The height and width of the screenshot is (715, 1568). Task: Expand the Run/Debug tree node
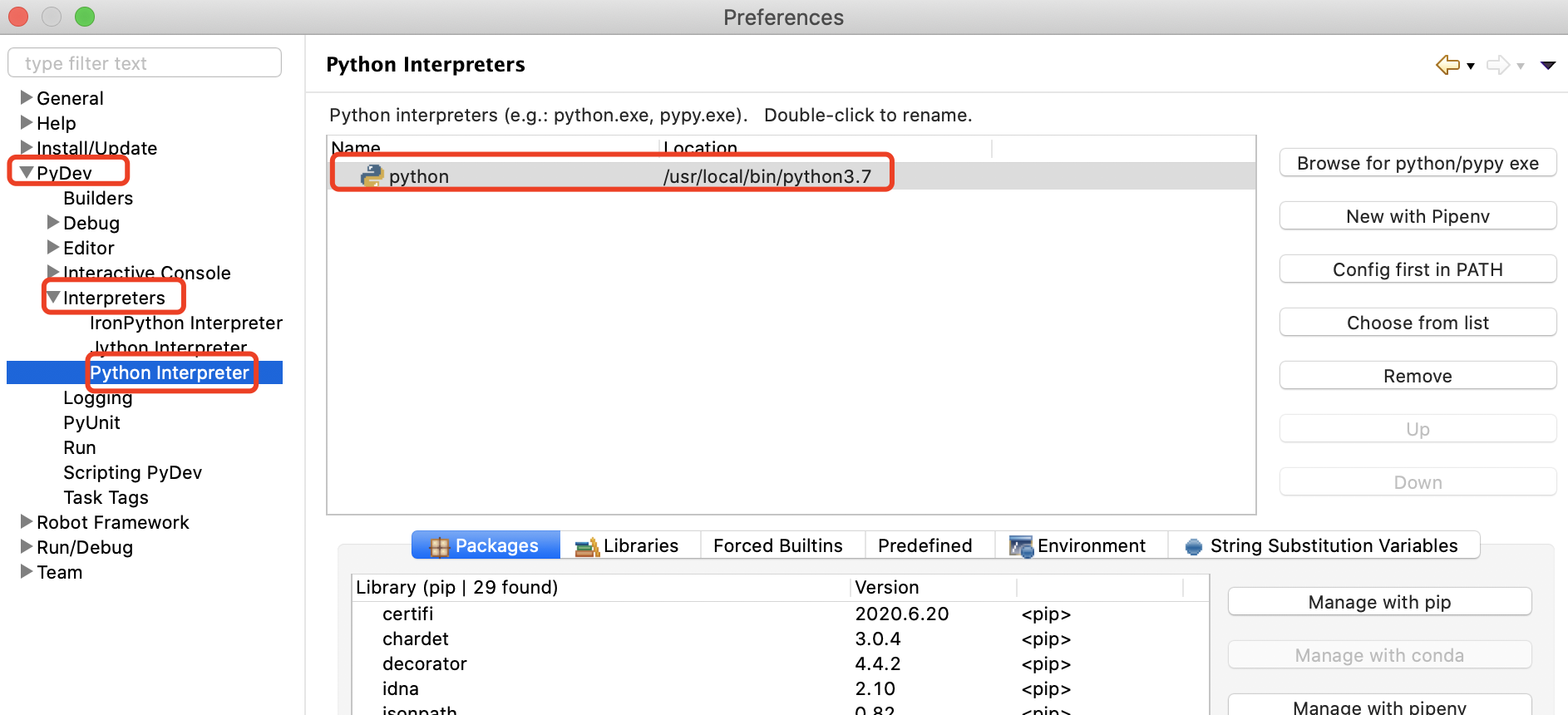click(x=27, y=546)
